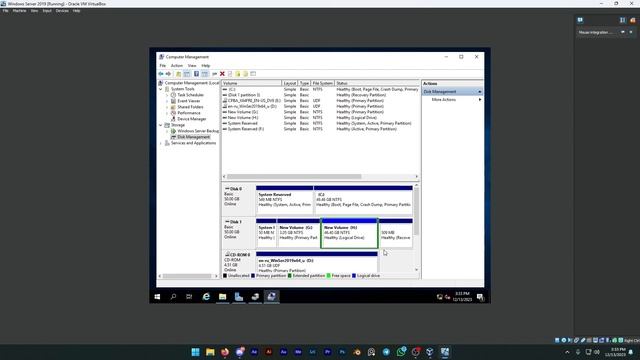The height and width of the screenshot is (360, 640).
Task: Select New Volume (H:) row in volume list
Action: click(320, 118)
